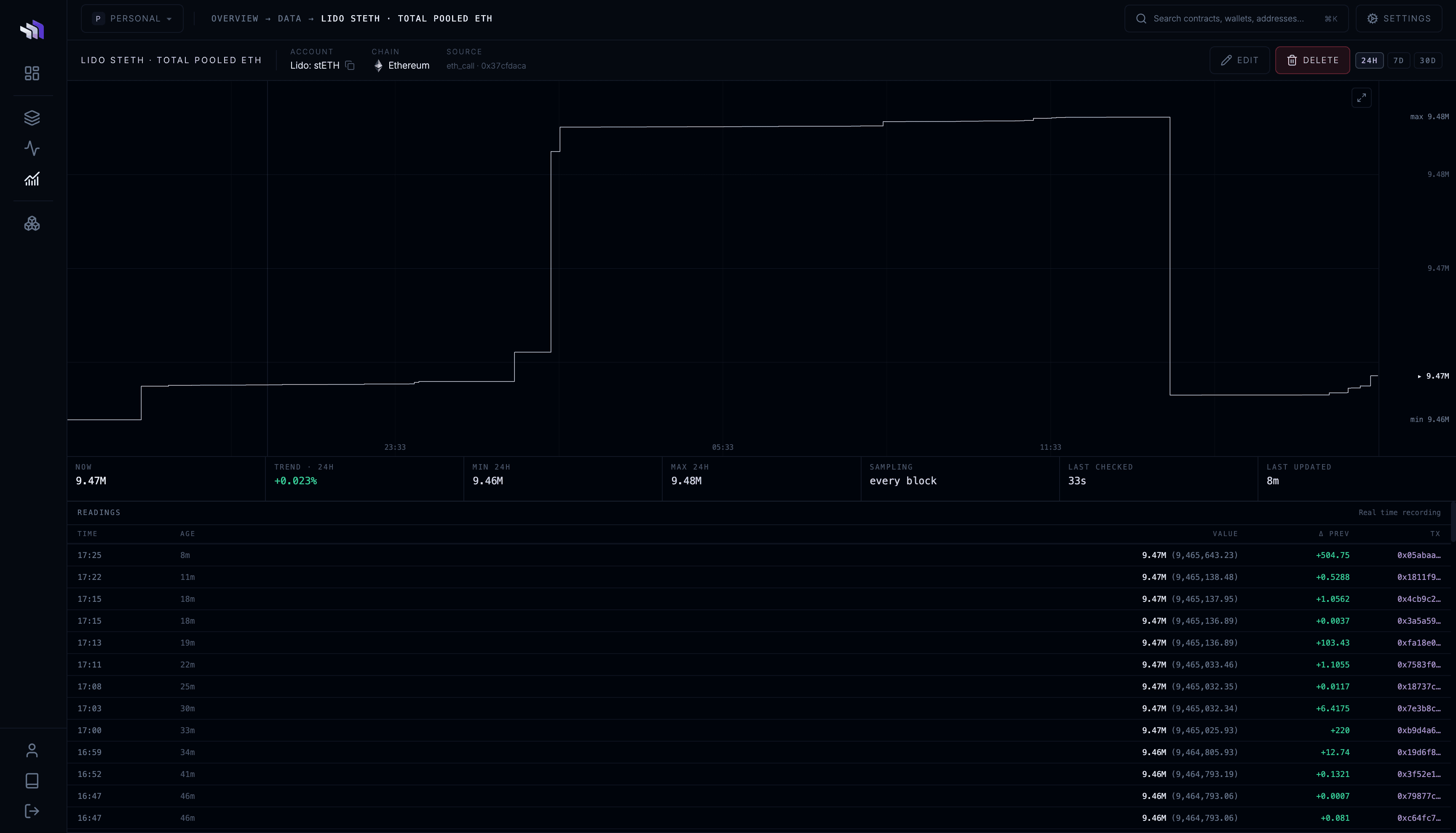Screen dimensions: 1456x833
Task: Click the EDIT button
Action: point(1239,61)
